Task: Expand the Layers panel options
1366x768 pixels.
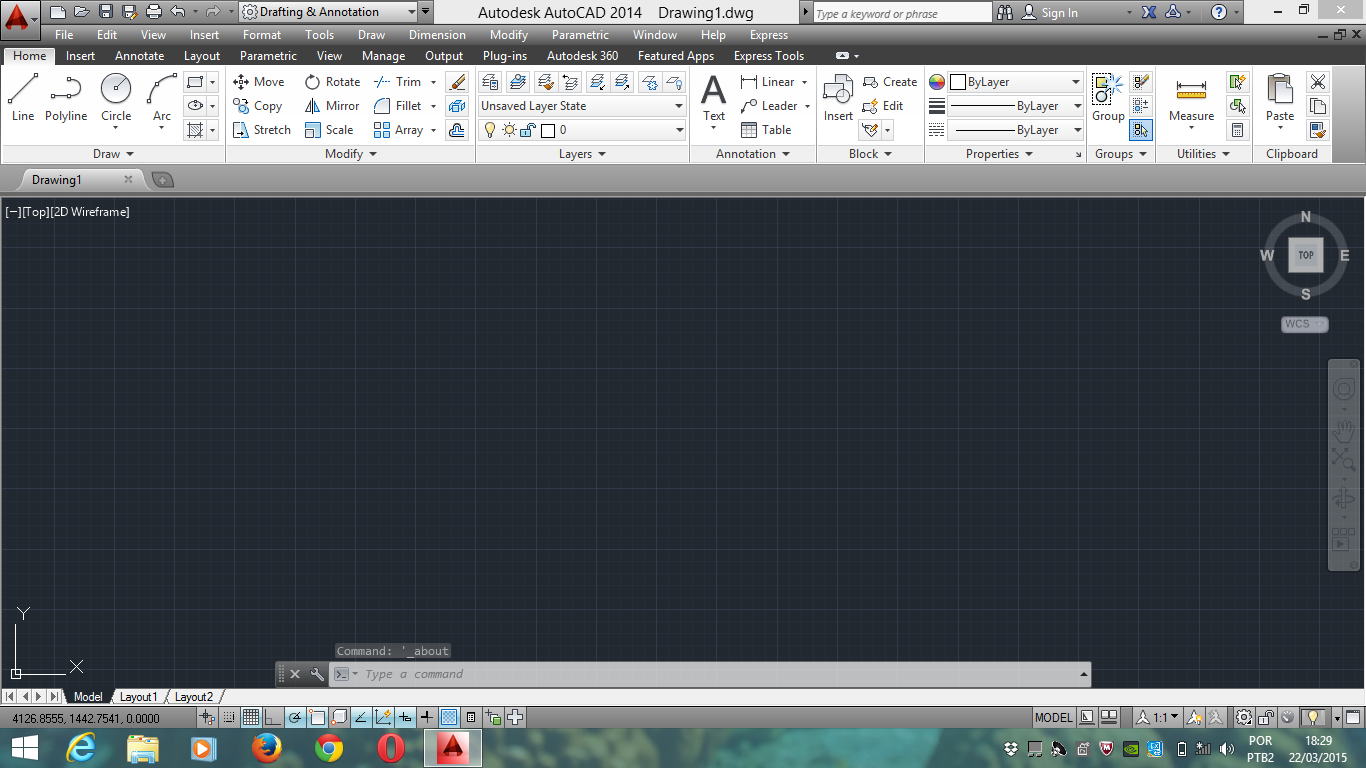Action: [x=583, y=154]
